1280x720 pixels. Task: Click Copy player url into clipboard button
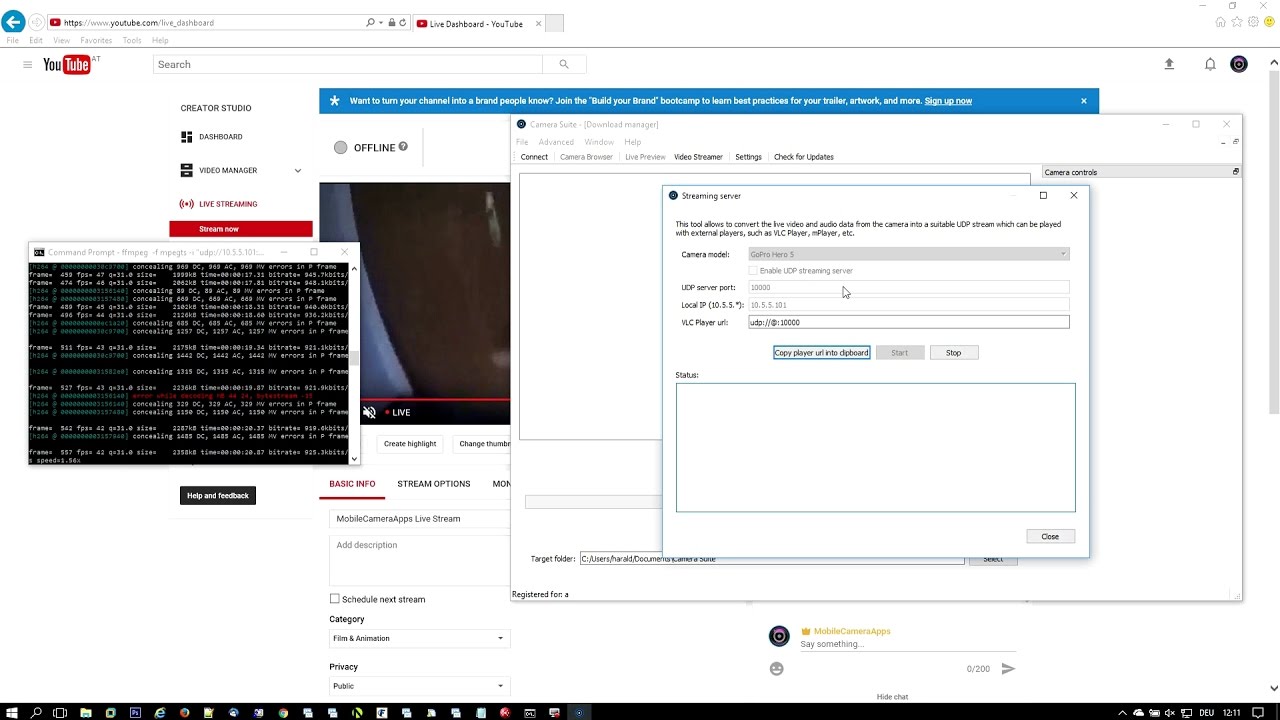pyautogui.click(x=822, y=353)
